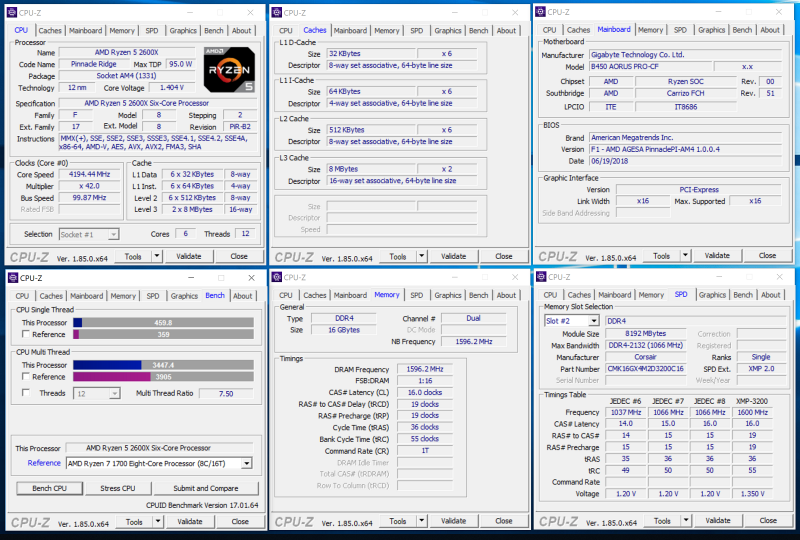800x540 pixels.
Task: Minimize the CPU-Z Bench window
Action: click(x=191, y=278)
